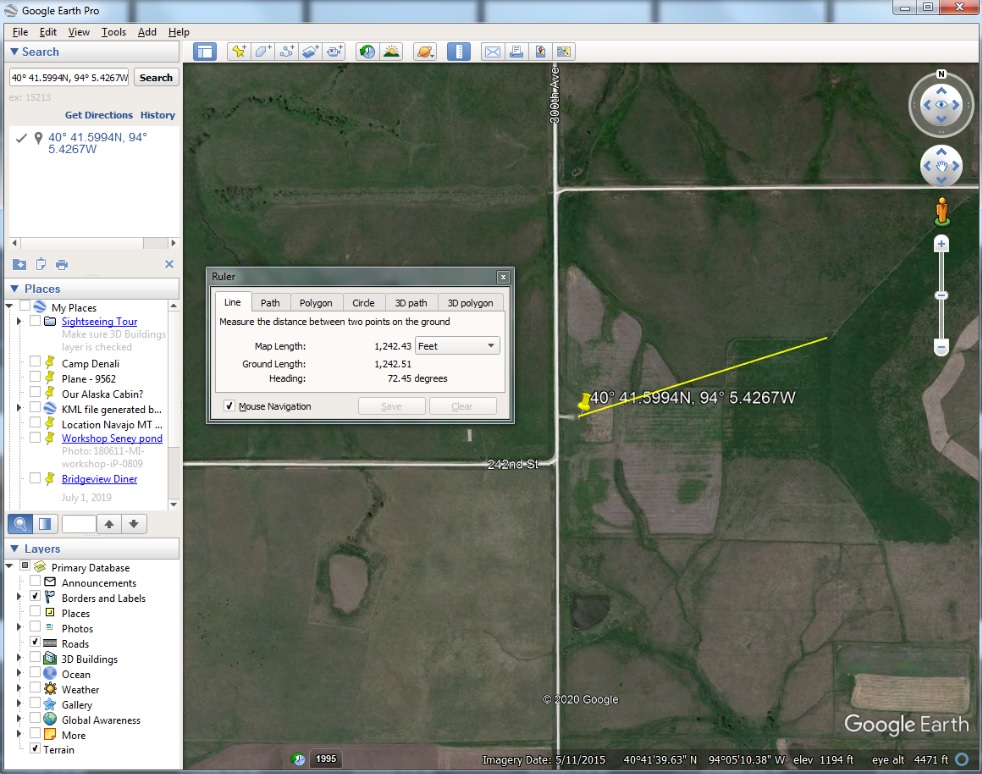Image resolution: width=982 pixels, height=774 pixels.
Task: Click the zoom slider handle
Action: click(941, 295)
